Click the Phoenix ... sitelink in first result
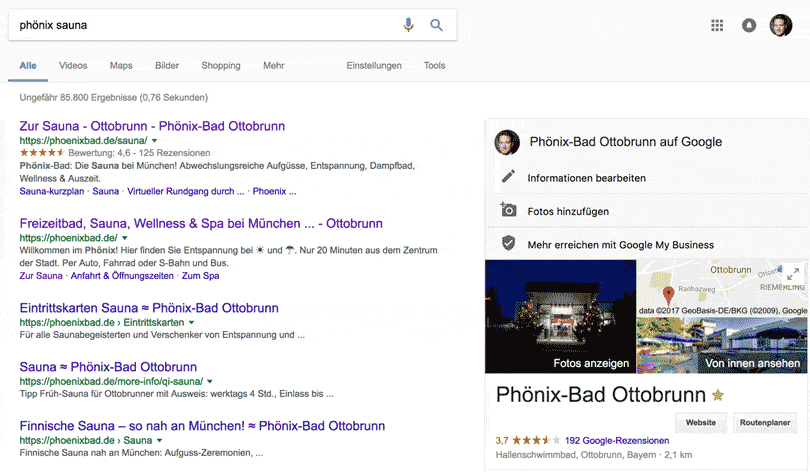Image resolution: width=810 pixels, height=472 pixels. (274, 192)
